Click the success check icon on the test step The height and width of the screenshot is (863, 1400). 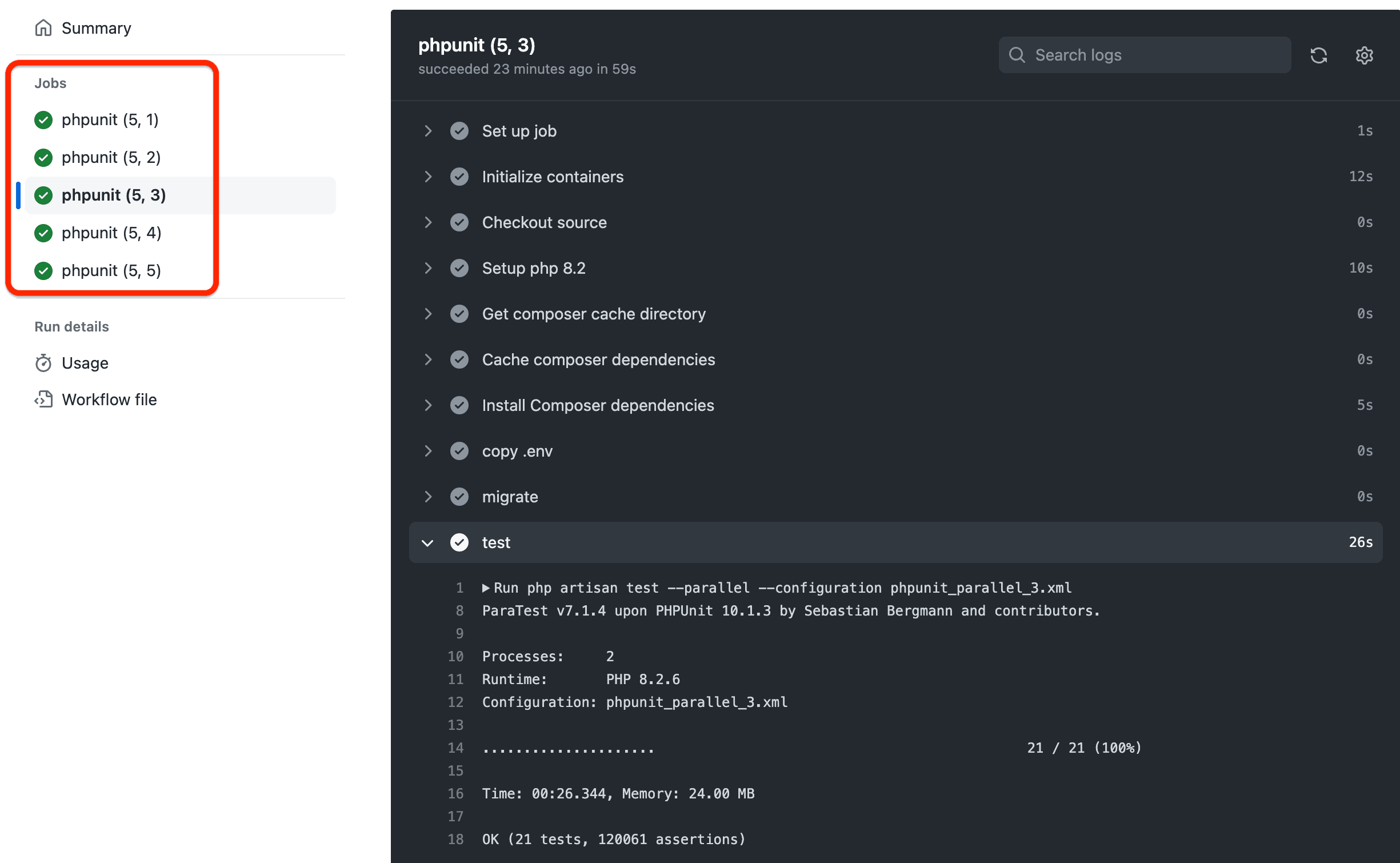[459, 542]
